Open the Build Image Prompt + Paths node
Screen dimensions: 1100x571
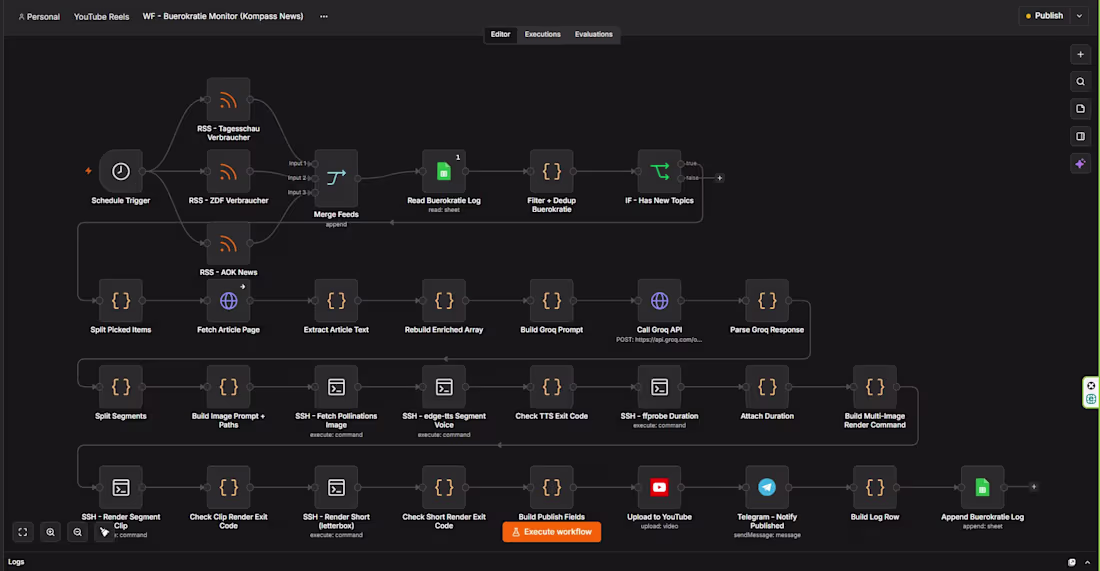228,387
